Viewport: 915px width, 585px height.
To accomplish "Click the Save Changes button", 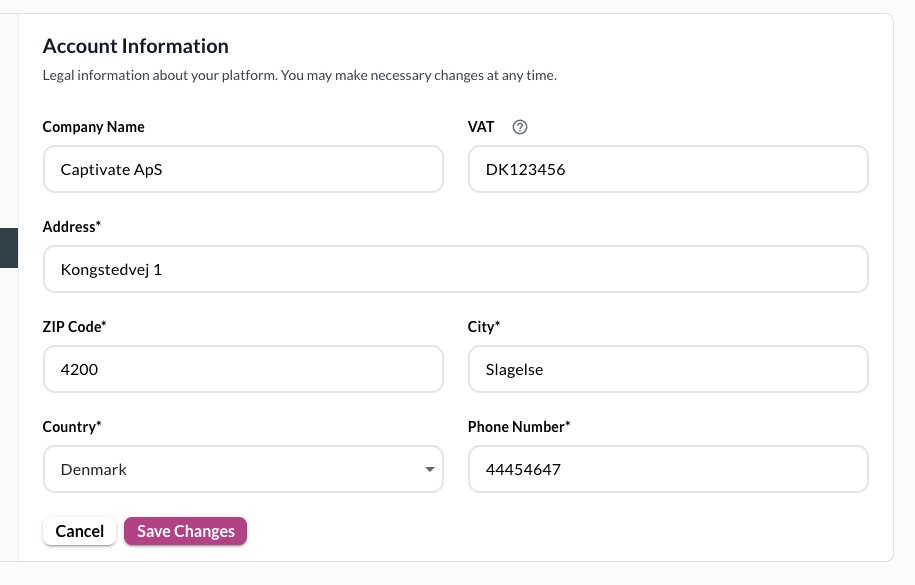I will 185,531.
